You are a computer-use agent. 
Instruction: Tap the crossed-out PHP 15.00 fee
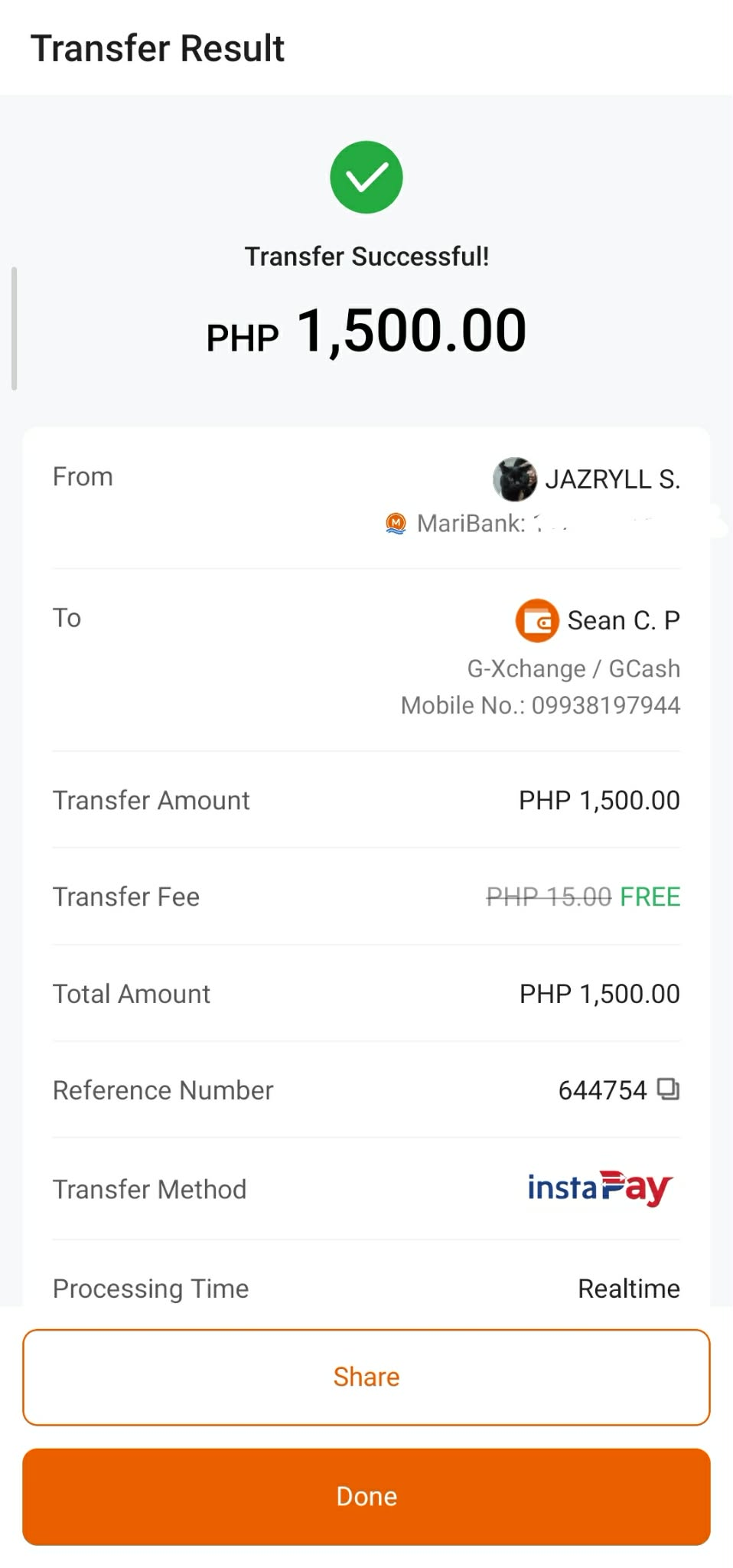click(x=549, y=897)
